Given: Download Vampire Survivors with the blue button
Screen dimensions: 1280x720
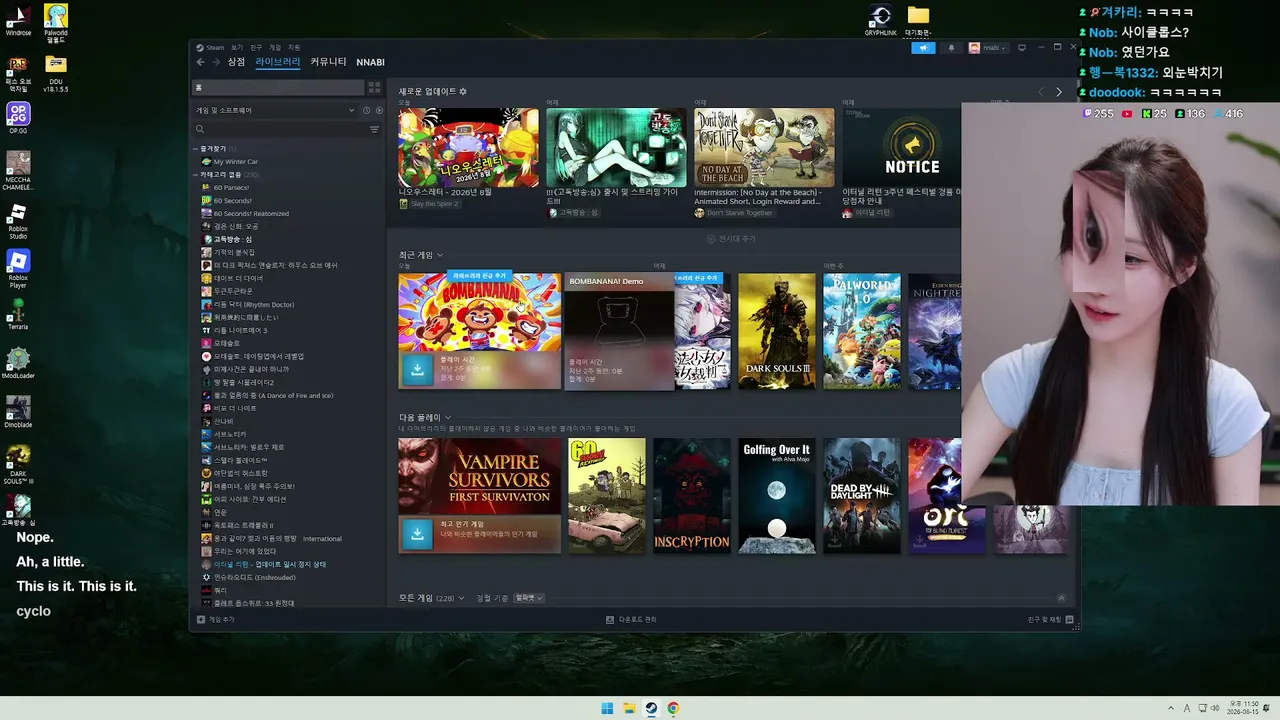Looking at the screenshot, I should pyautogui.click(x=416, y=534).
